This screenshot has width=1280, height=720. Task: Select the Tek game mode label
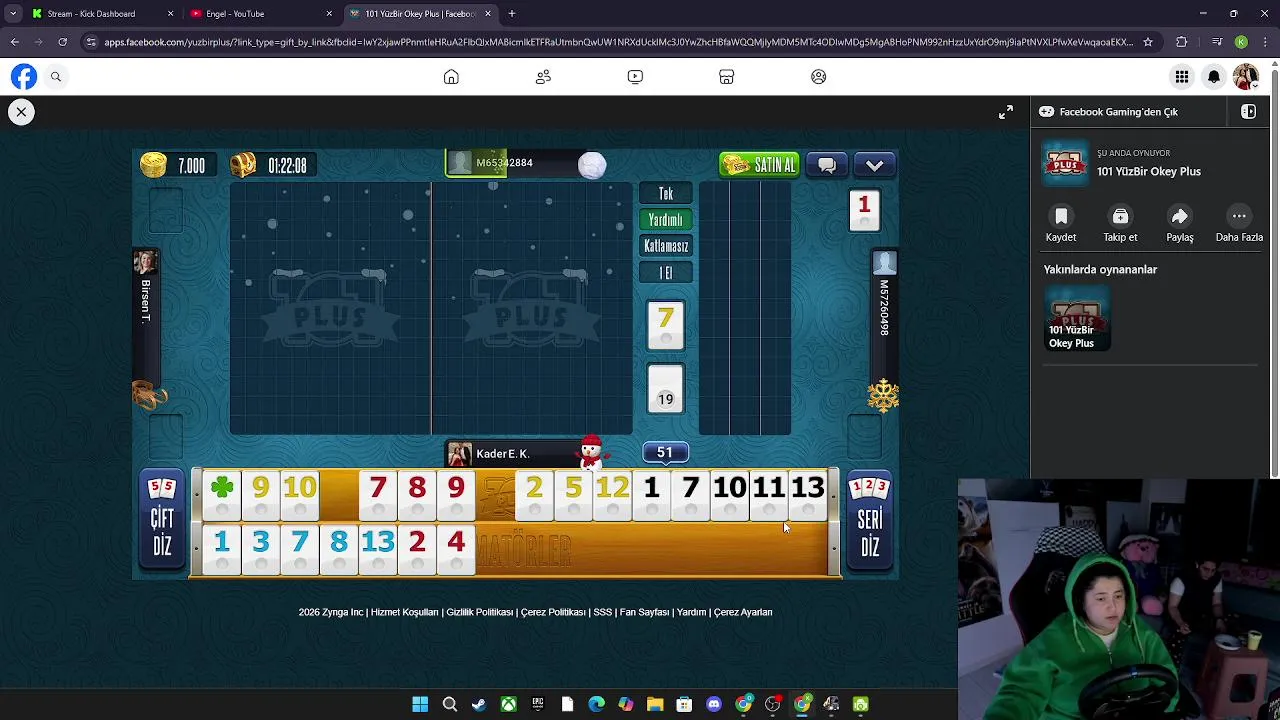pos(666,194)
